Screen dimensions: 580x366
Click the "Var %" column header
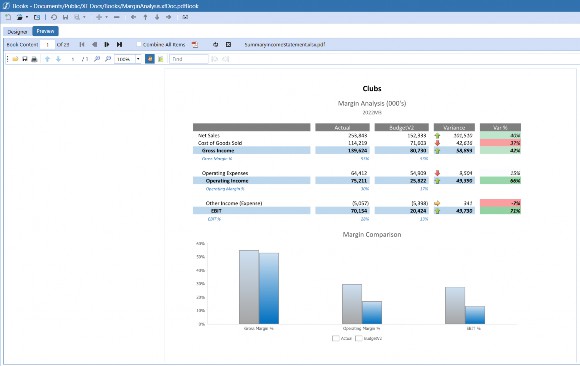pyautogui.click(x=500, y=127)
